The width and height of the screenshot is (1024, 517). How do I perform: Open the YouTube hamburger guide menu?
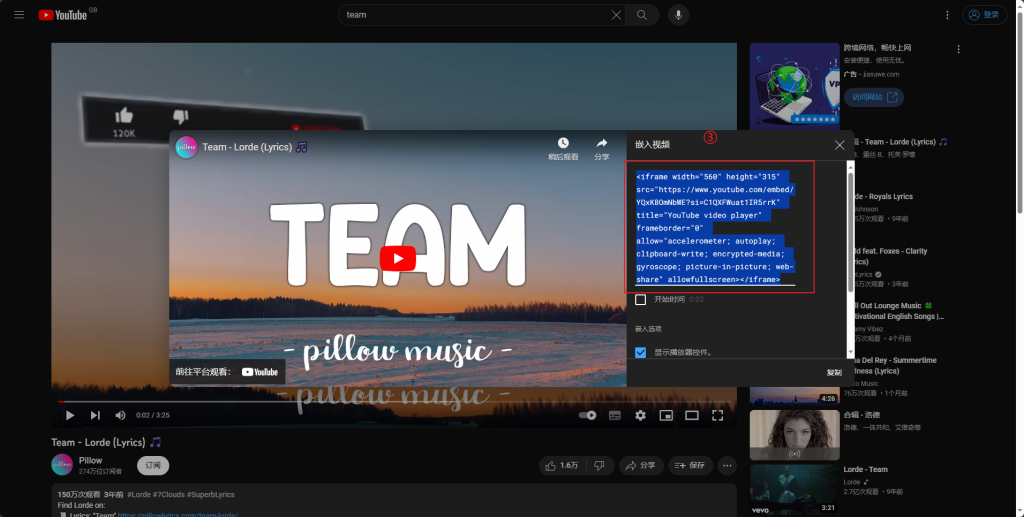pos(18,15)
